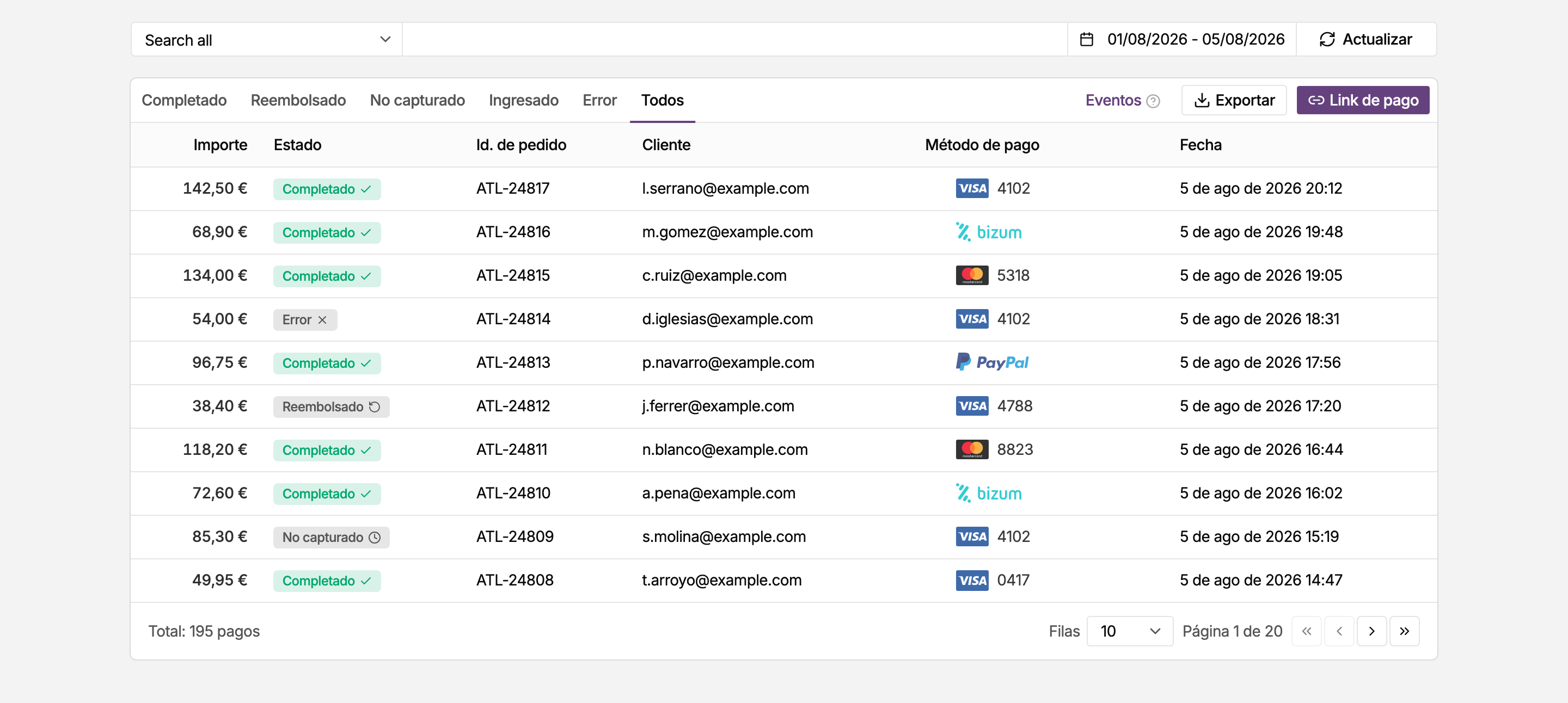
Task: Click the Estado column header
Action: (x=297, y=145)
